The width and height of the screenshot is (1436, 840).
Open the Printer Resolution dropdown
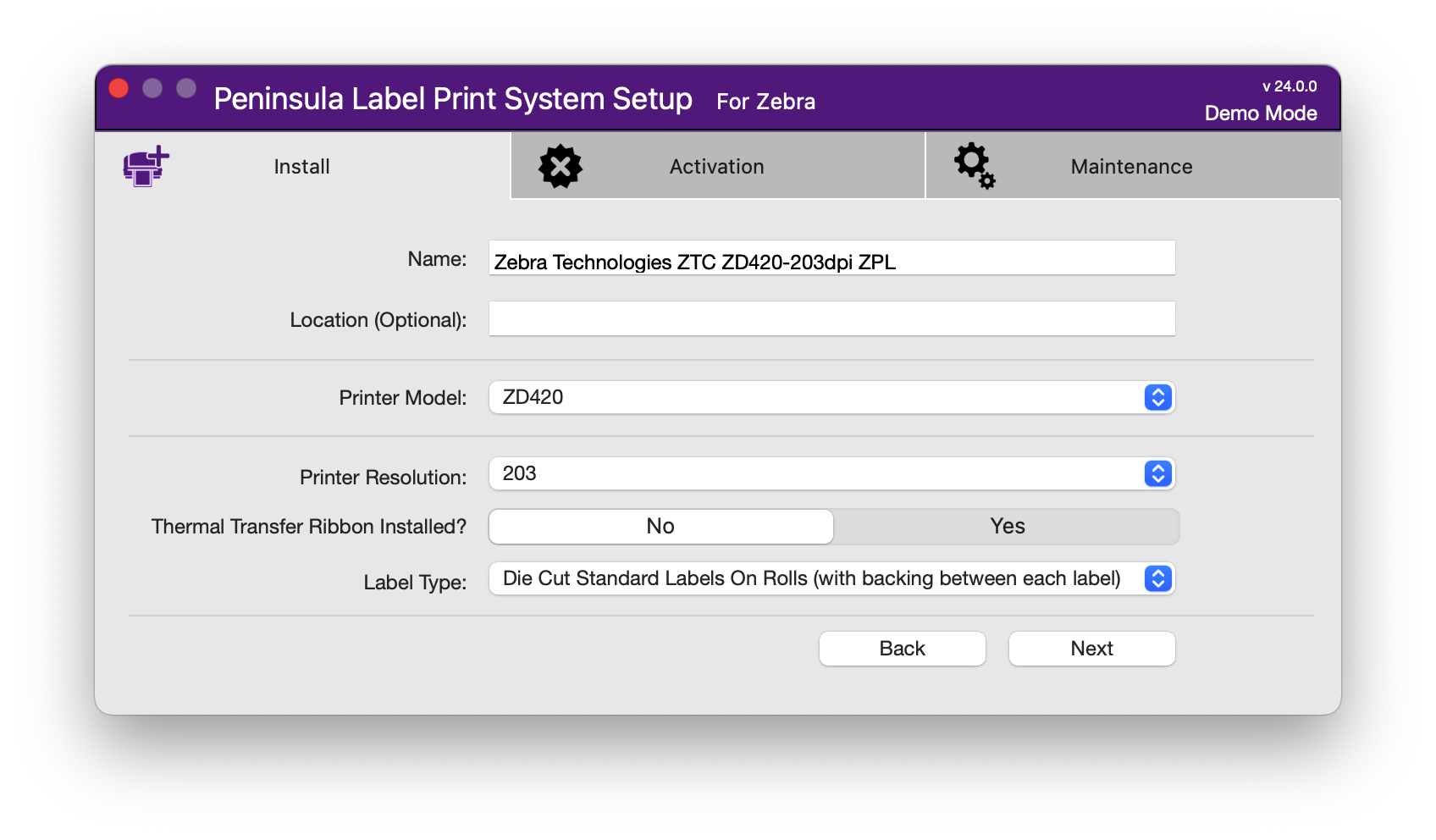click(831, 473)
